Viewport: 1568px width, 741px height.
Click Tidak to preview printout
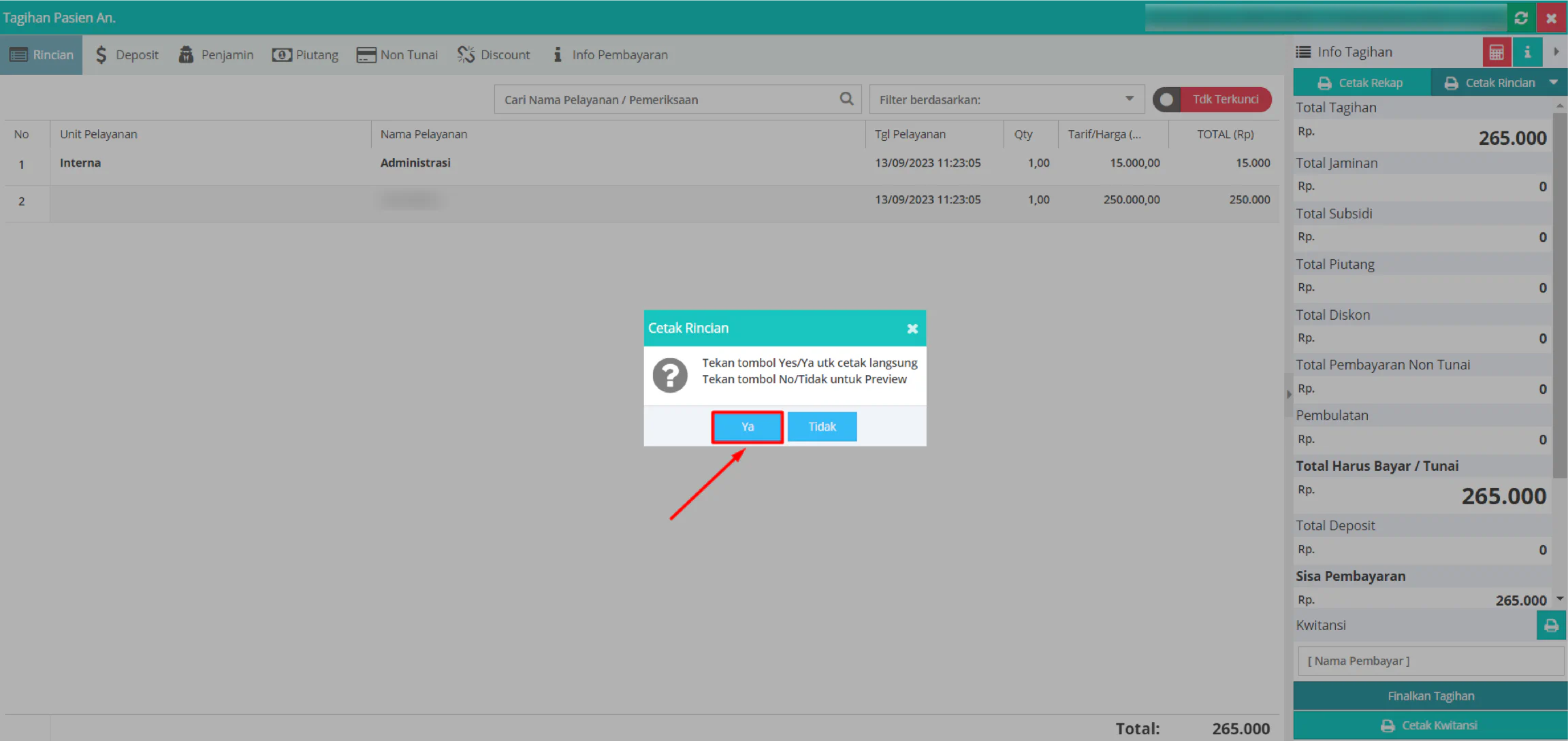tap(822, 427)
